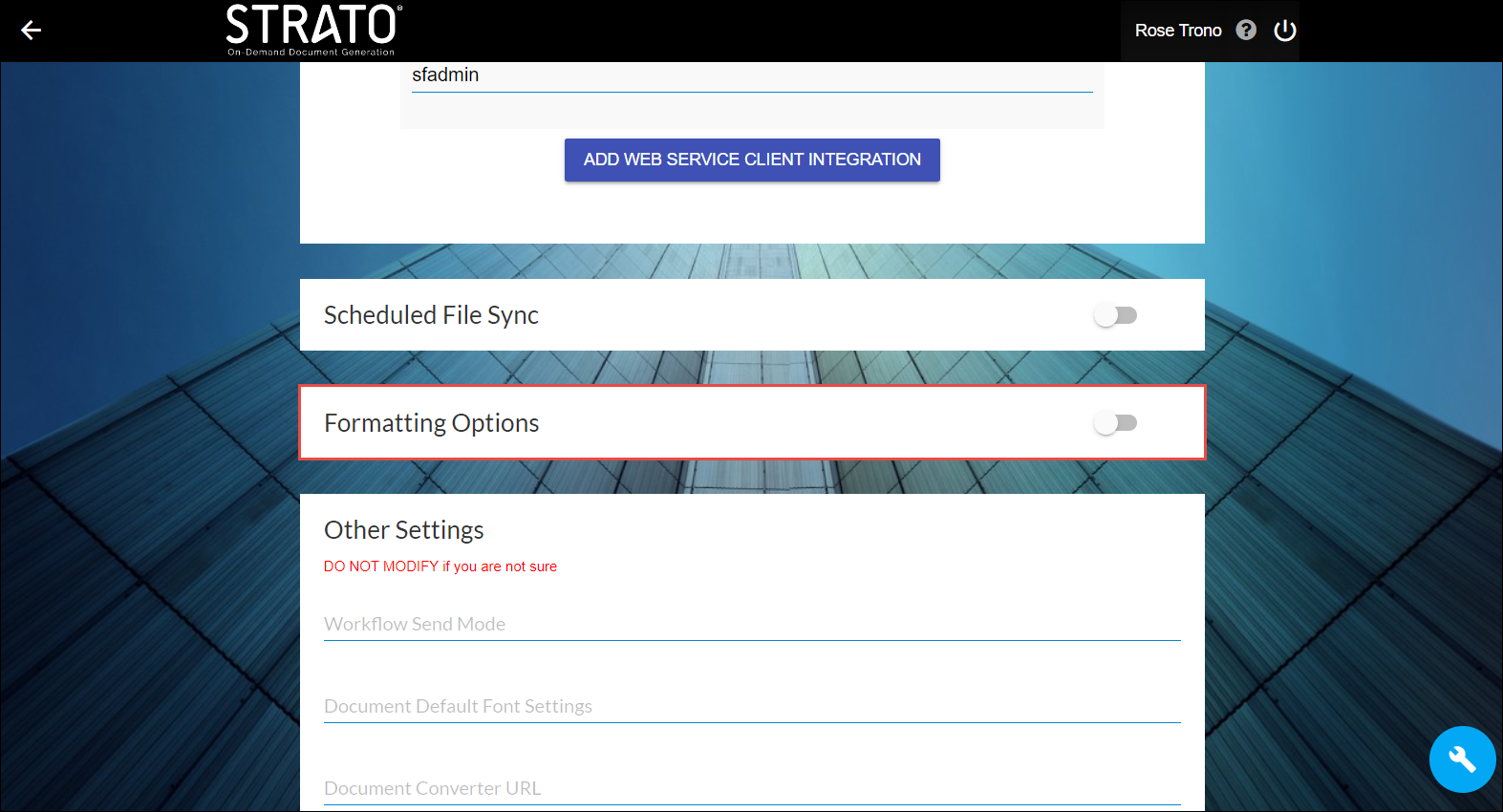
Task: Click the Other Settings heading
Action: pyautogui.click(x=403, y=530)
